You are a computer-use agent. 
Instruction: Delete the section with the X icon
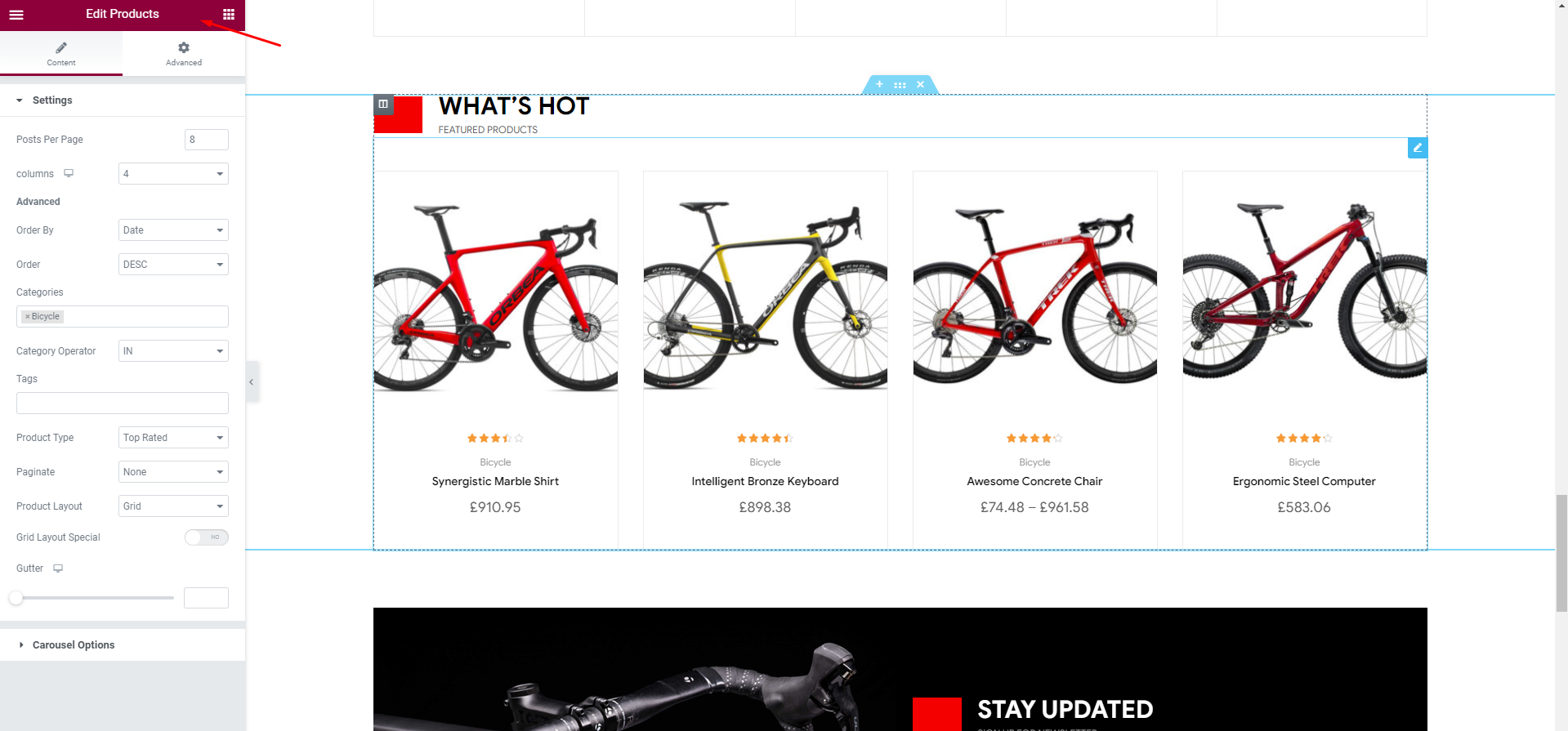(920, 84)
